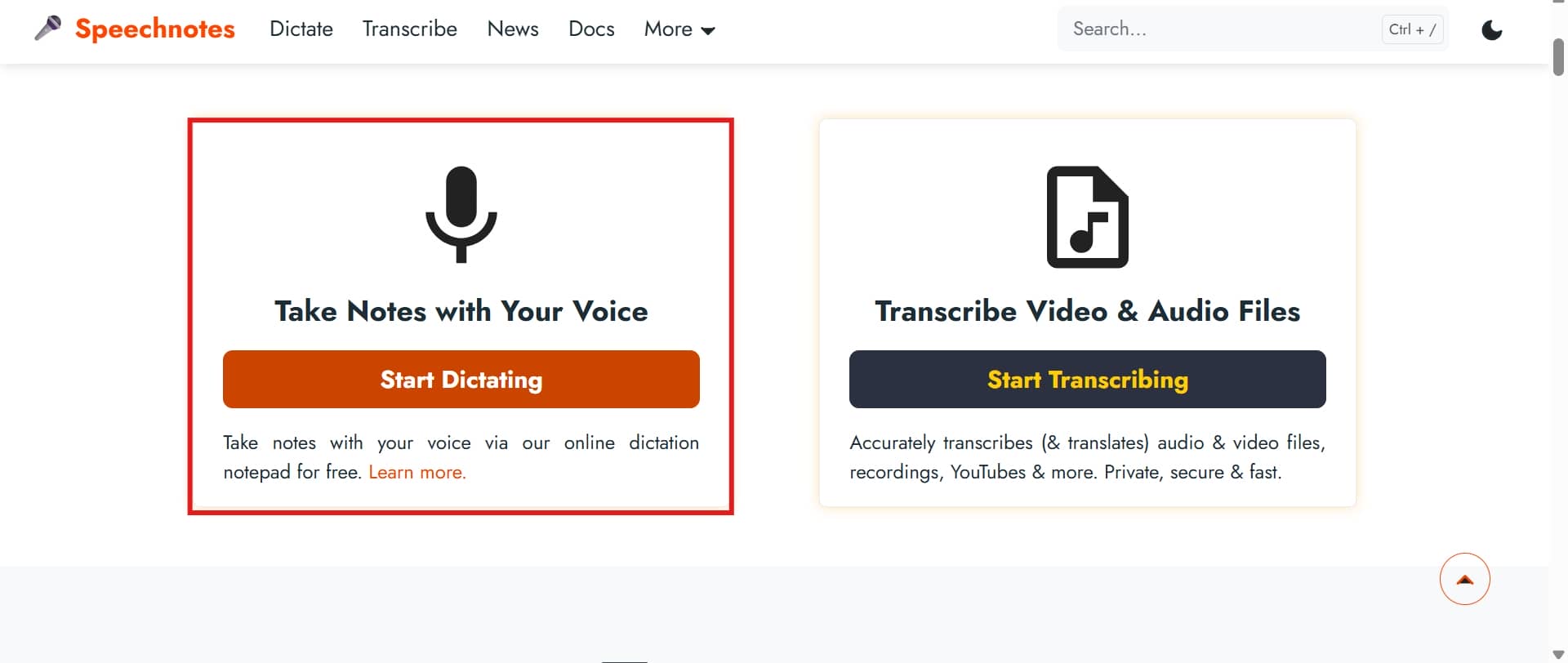Click Take Notes with Your Voice heading

click(x=461, y=311)
